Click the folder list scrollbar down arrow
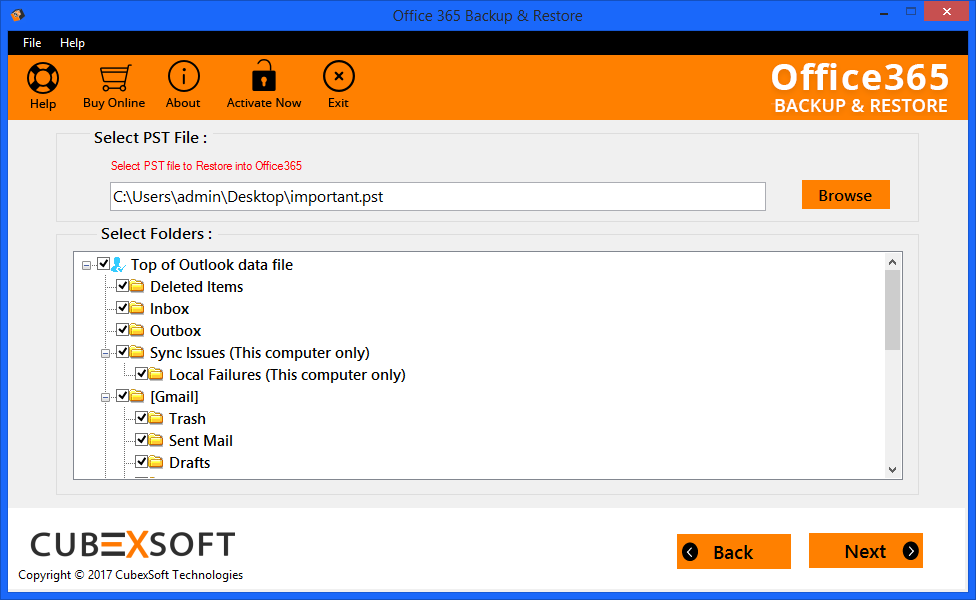Image resolution: width=976 pixels, height=600 pixels. coord(893,470)
